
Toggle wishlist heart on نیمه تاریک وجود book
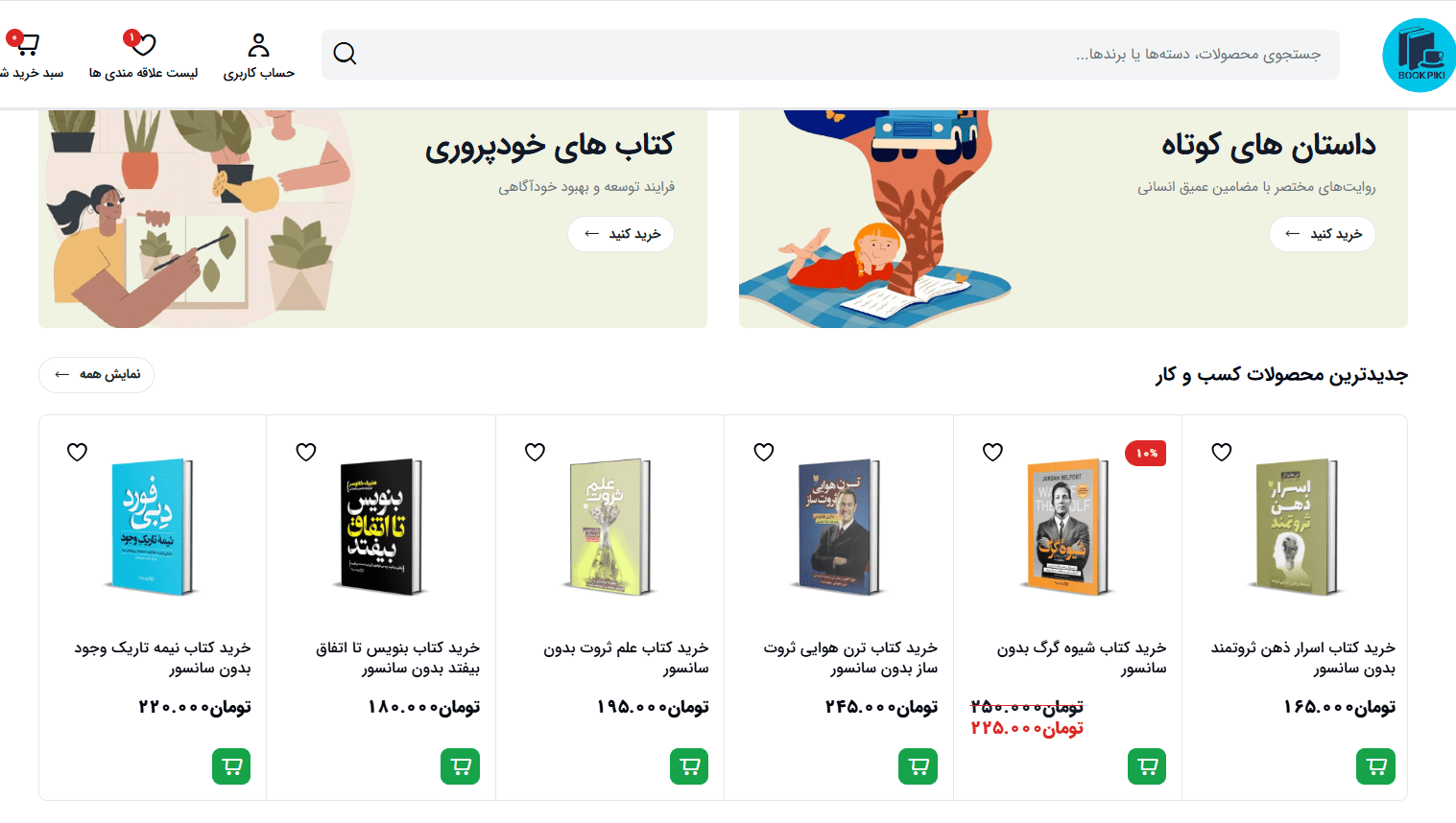point(78,452)
